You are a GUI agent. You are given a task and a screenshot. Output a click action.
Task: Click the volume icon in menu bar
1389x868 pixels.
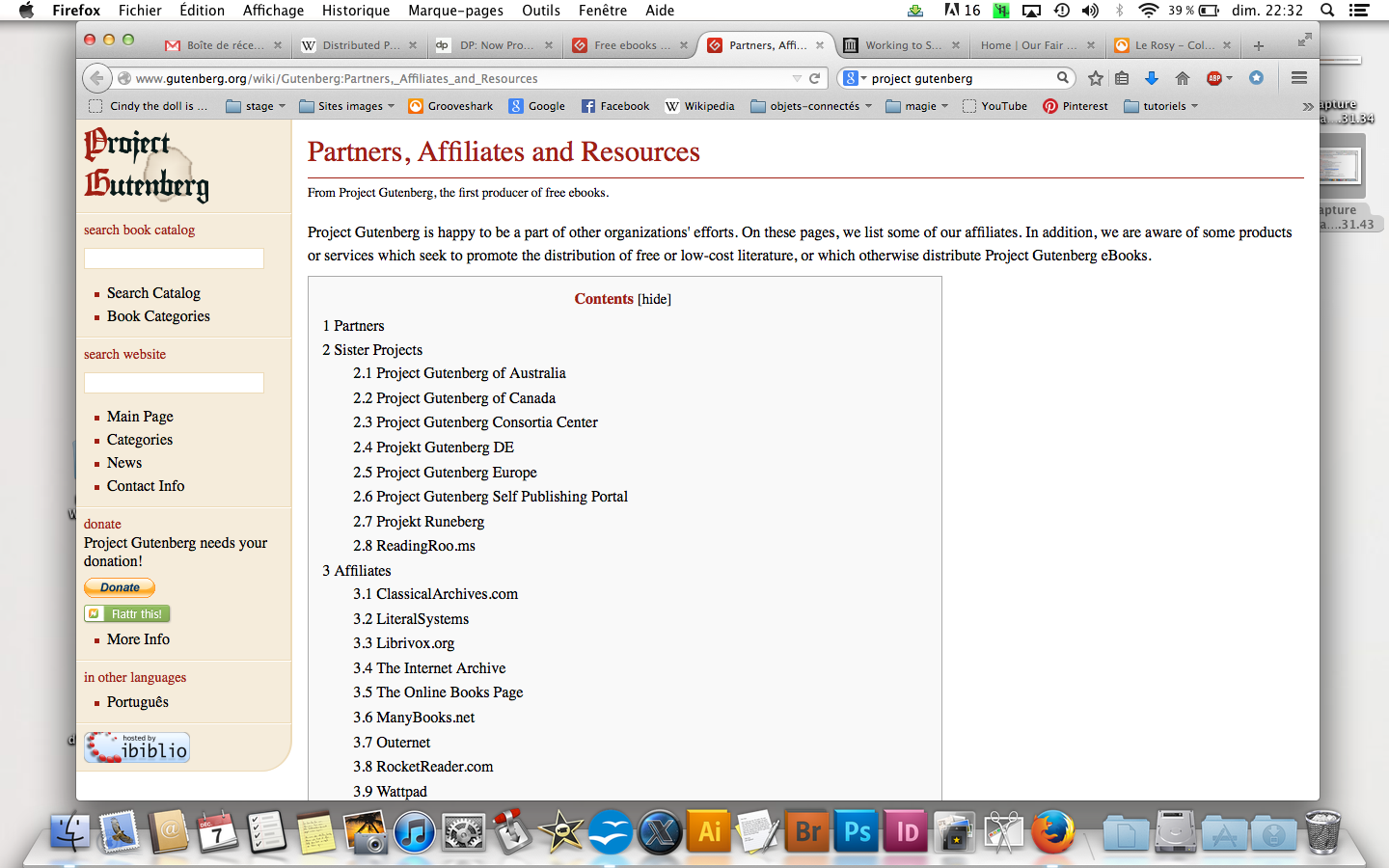point(1090,11)
